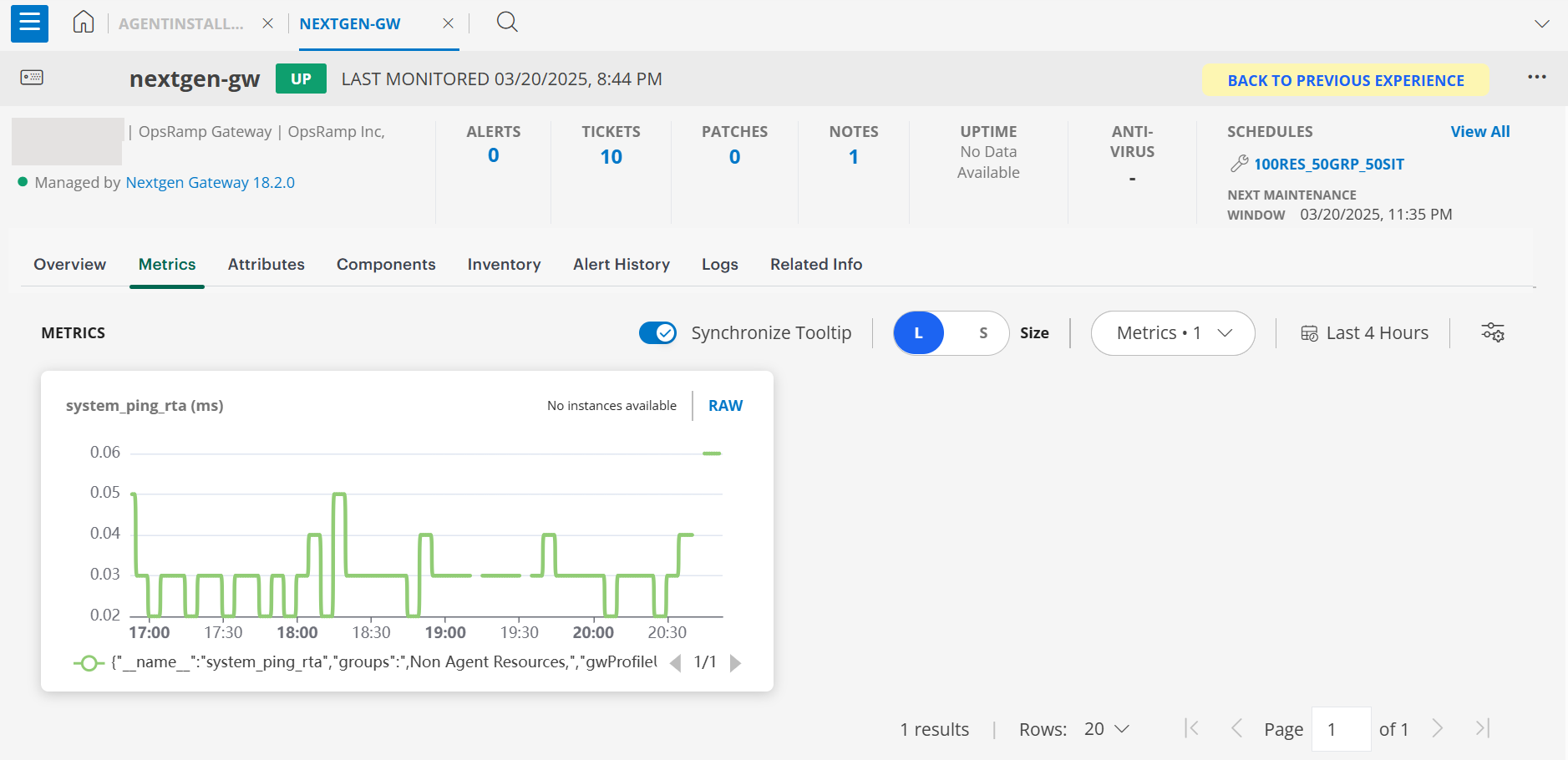Click View All schedules link
This screenshot has height=760, width=1568.
point(1480,131)
